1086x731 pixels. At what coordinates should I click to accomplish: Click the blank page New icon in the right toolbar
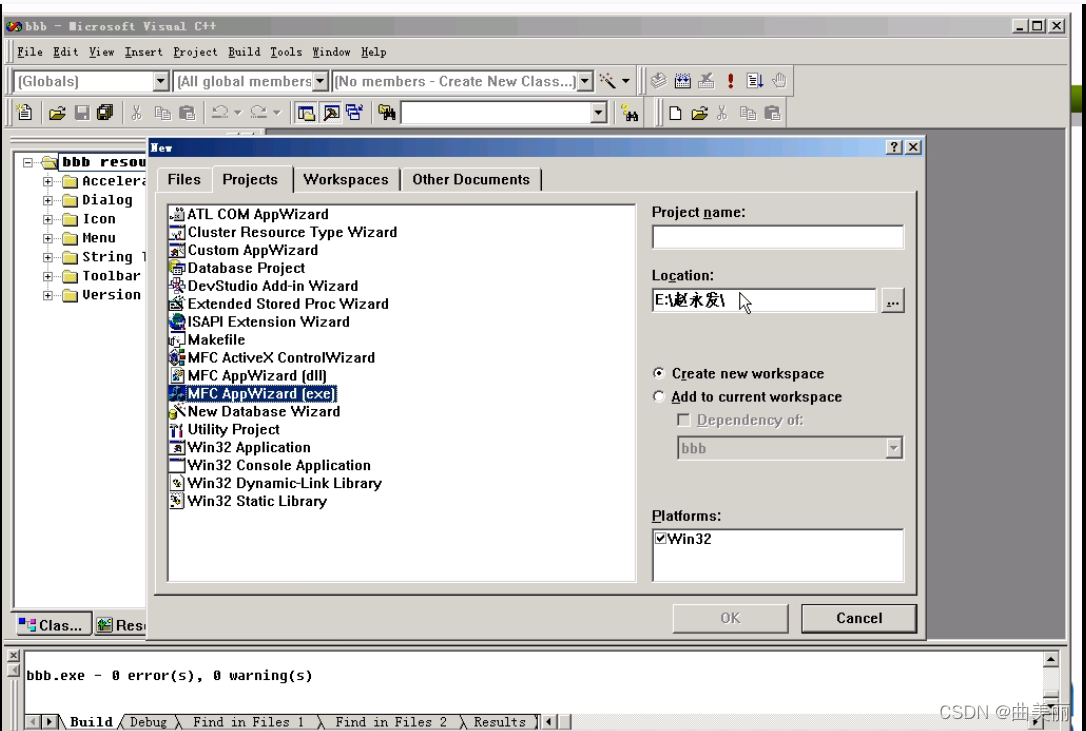click(x=675, y=113)
